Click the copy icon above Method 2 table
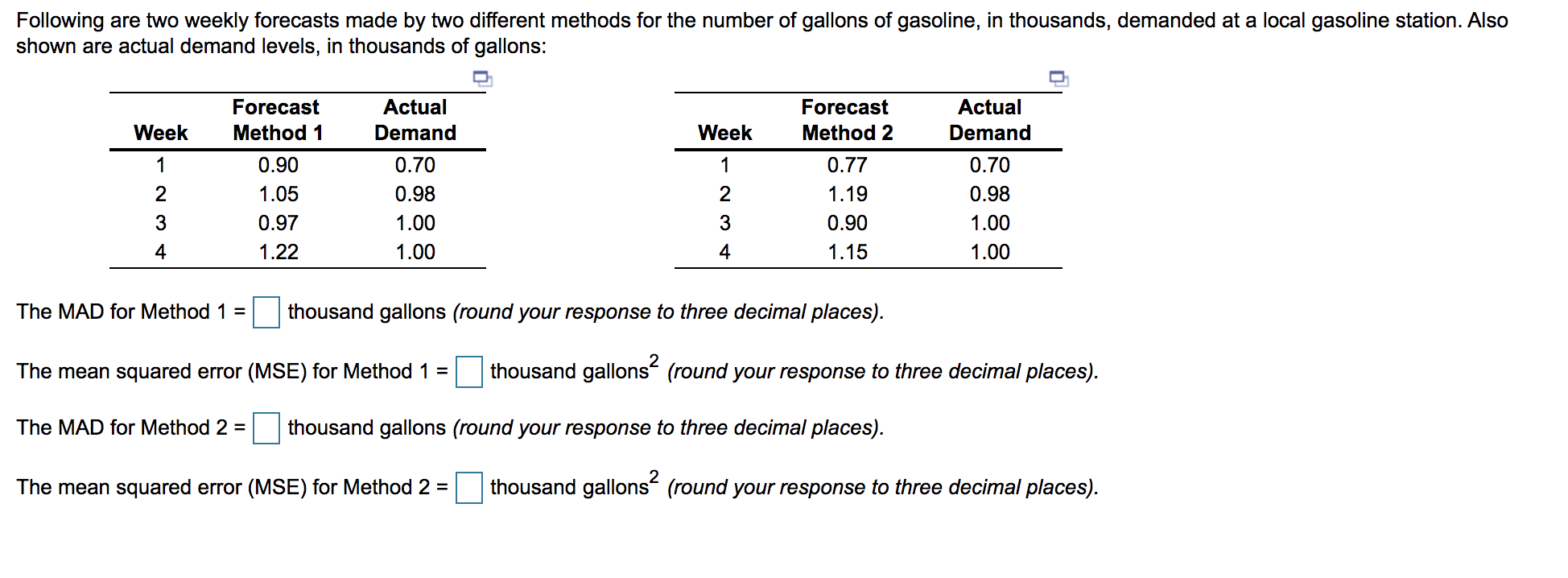 [x=1058, y=79]
